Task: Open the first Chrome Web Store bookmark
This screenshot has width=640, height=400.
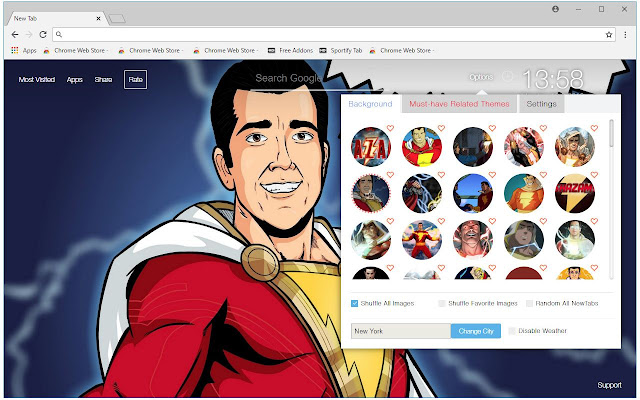Action: pyautogui.click(x=76, y=51)
